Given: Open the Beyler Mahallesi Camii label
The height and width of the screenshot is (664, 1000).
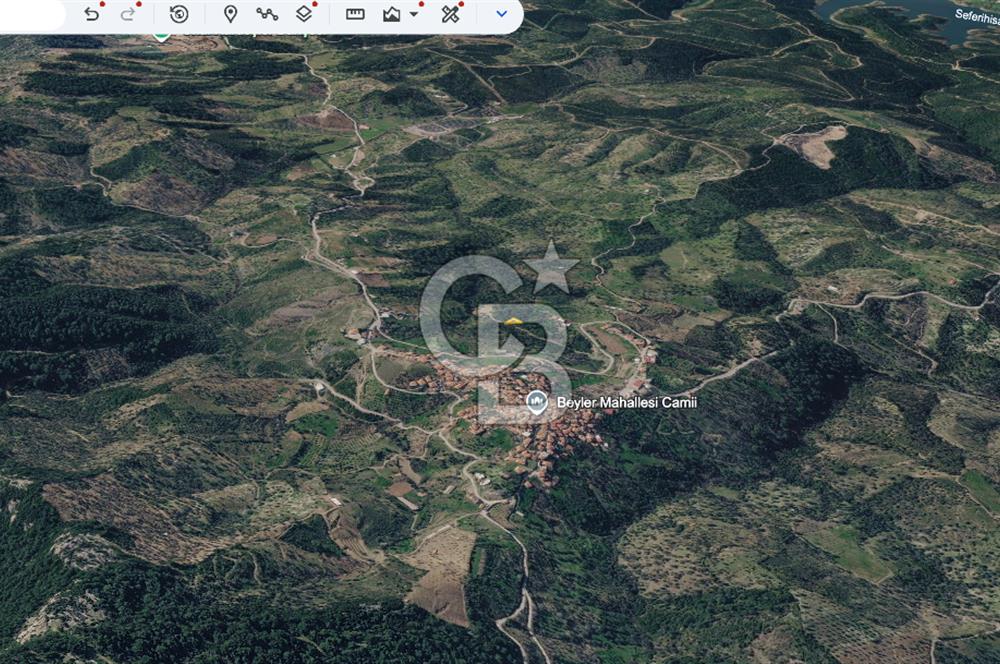Looking at the screenshot, I should (626, 402).
